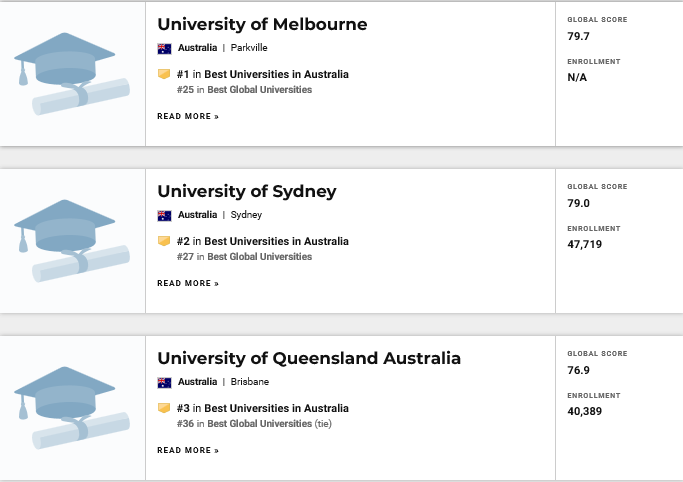Click the yellow badge icon beside #3 ranking
683x482 pixels.
[x=164, y=408]
